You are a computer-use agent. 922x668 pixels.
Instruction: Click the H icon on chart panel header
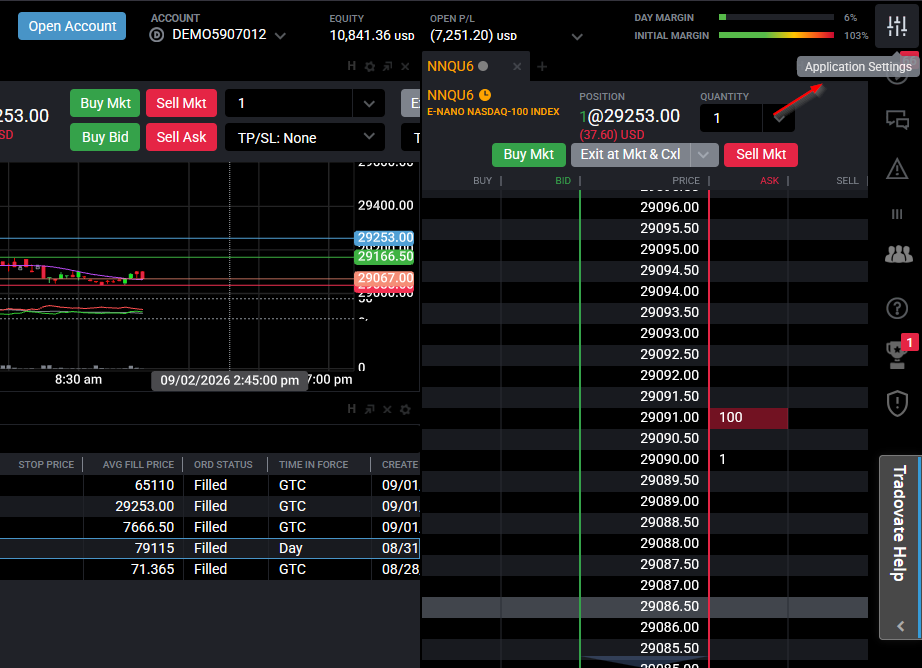352,66
